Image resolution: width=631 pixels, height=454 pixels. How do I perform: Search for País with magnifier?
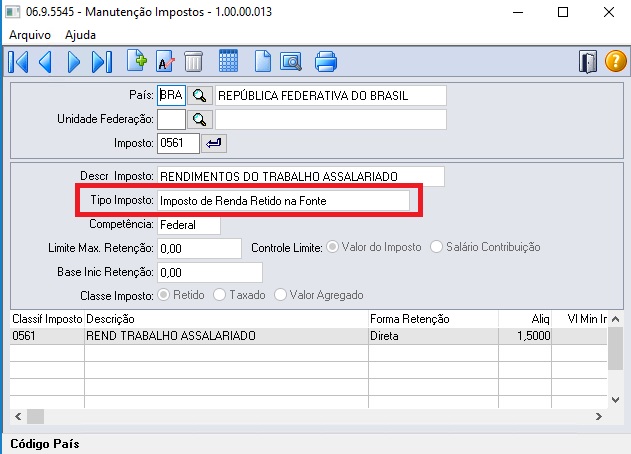tap(200, 96)
